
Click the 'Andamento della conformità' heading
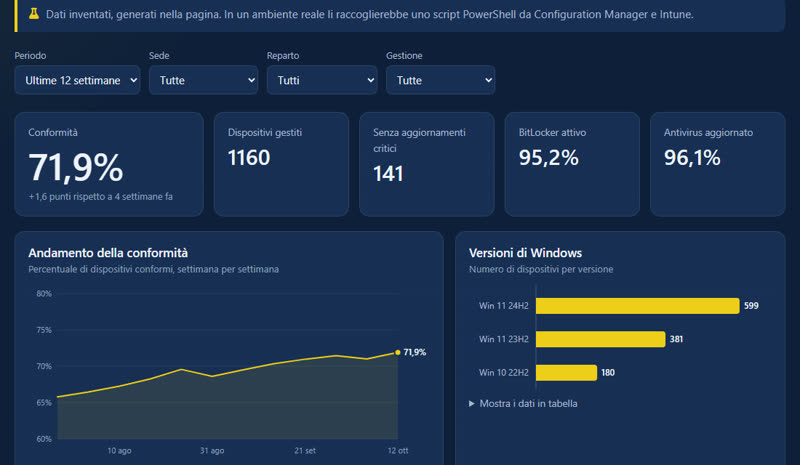point(108,253)
